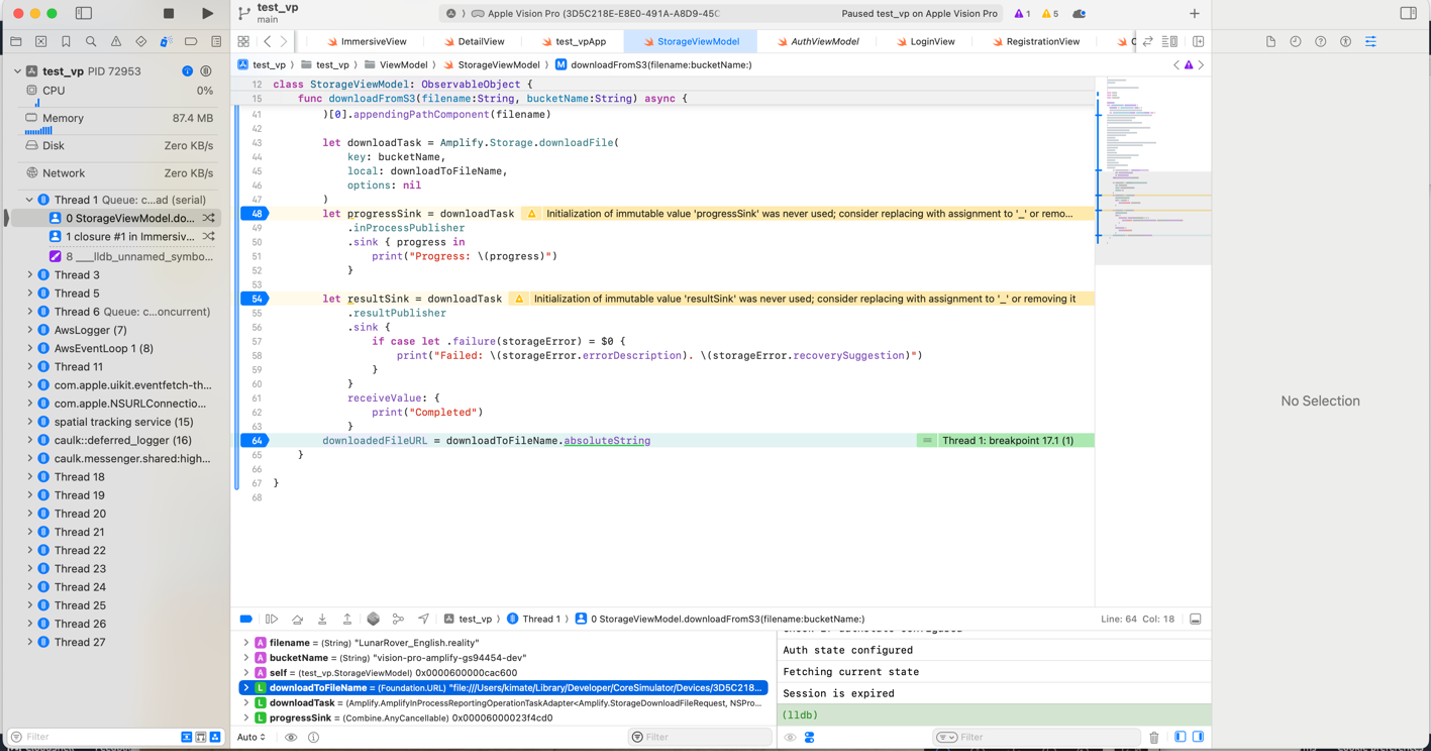Open the Find navigator magnifier icon
Image resolution: width=1431 pixels, height=751 pixels.
(91, 42)
